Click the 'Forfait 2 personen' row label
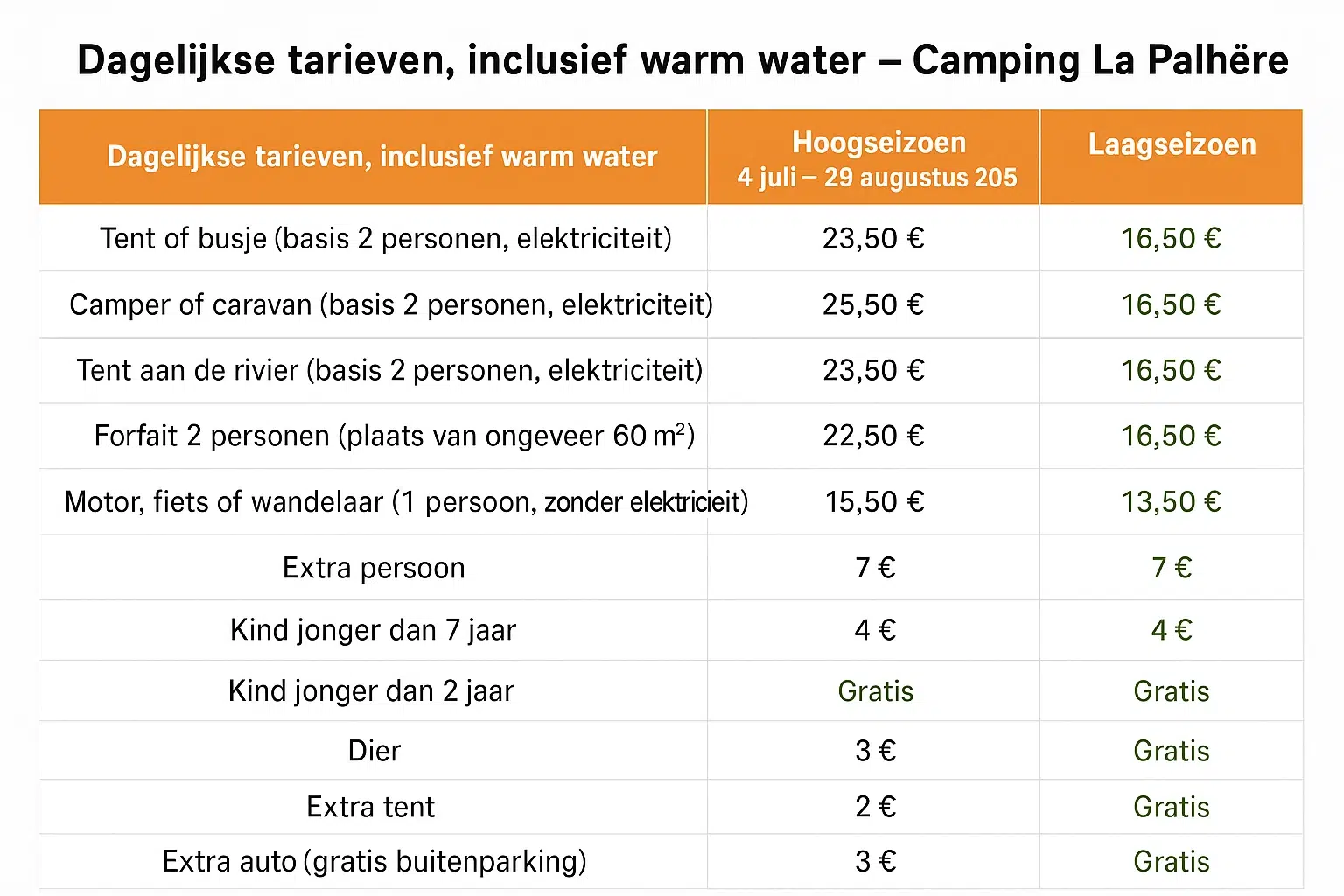Image resolution: width=1344 pixels, height=896 pixels. click(x=394, y=436)
